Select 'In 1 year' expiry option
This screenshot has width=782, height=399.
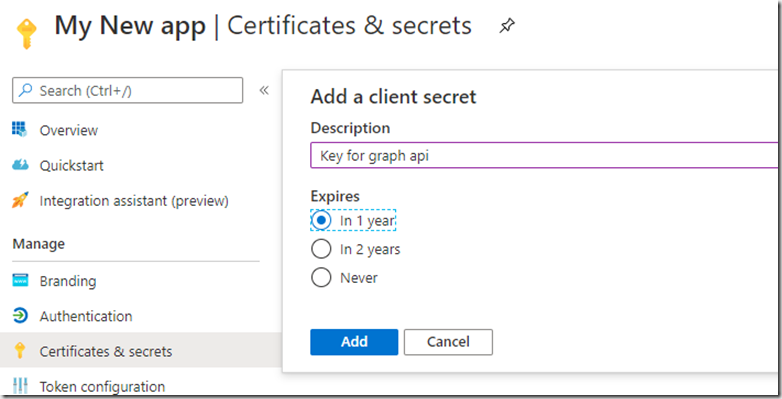[x=353, y=220]
